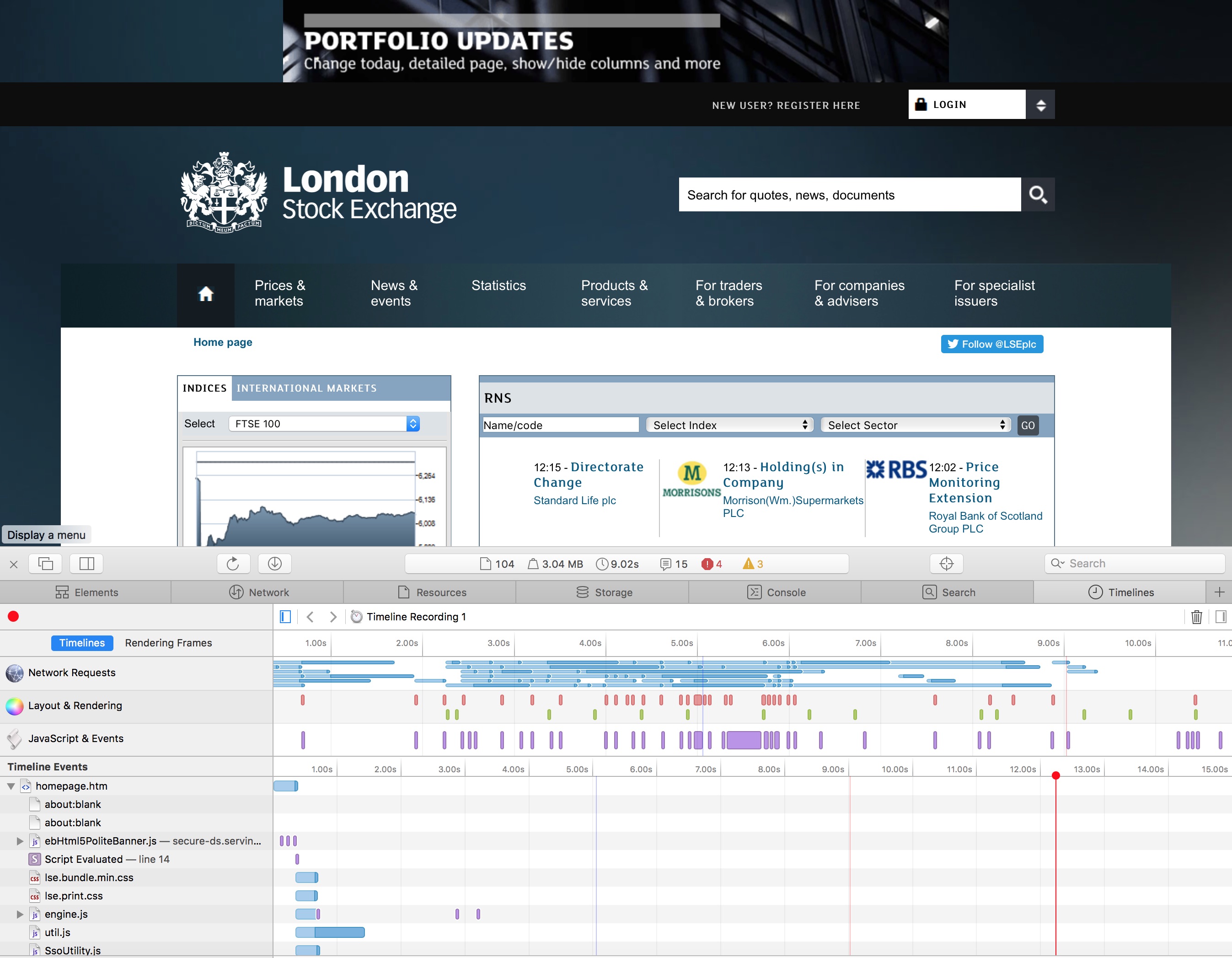The height and width of the screenshot is (958, 1232).
Task: Clear the timeline recording with trash icon
Action: [x=1196, y=617]
